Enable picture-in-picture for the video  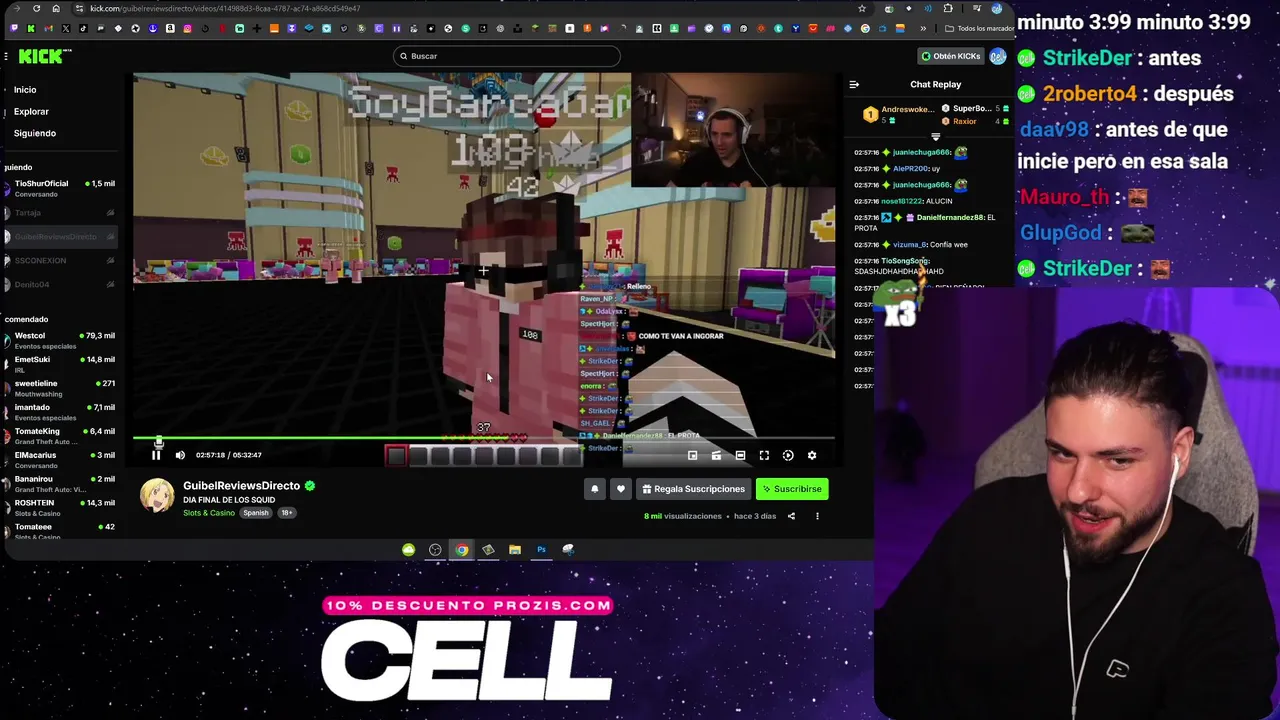pos(692,455)
